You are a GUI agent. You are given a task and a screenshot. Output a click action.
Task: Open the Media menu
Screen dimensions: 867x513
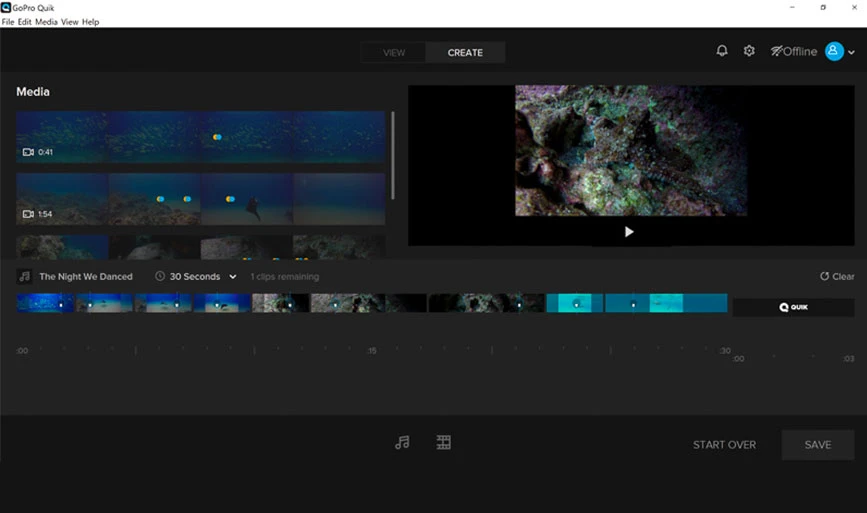coord(46,22)
